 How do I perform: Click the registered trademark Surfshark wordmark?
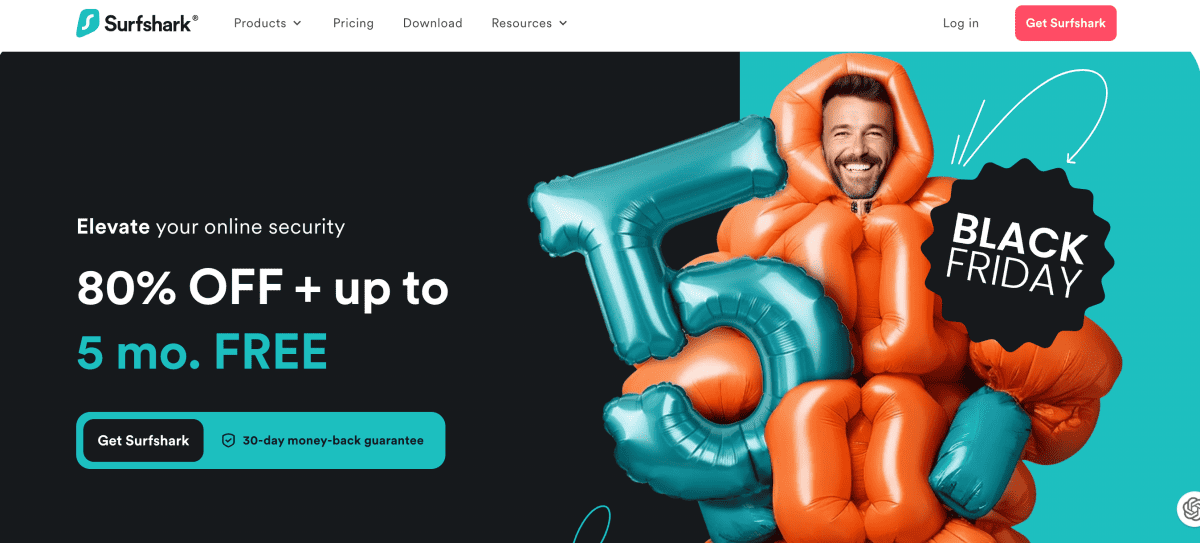(x=151, y=23)
